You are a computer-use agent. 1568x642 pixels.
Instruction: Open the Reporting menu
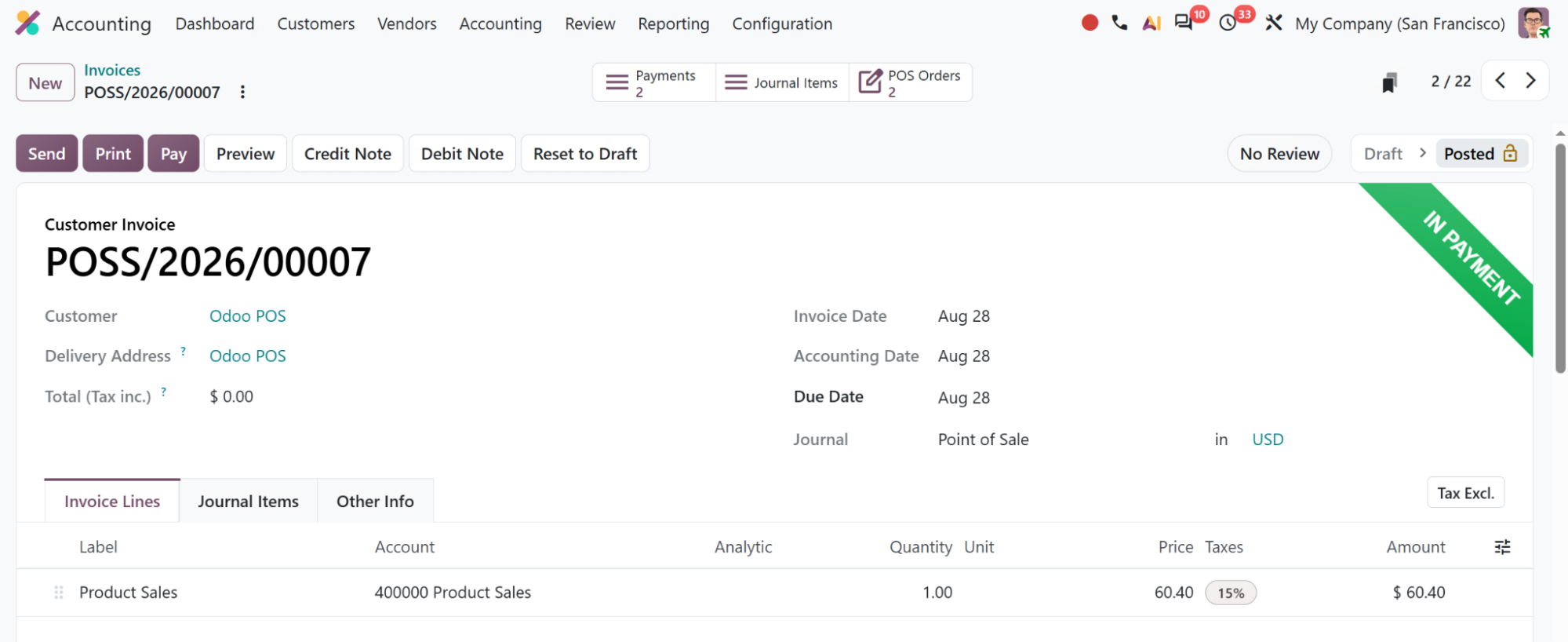674,24
